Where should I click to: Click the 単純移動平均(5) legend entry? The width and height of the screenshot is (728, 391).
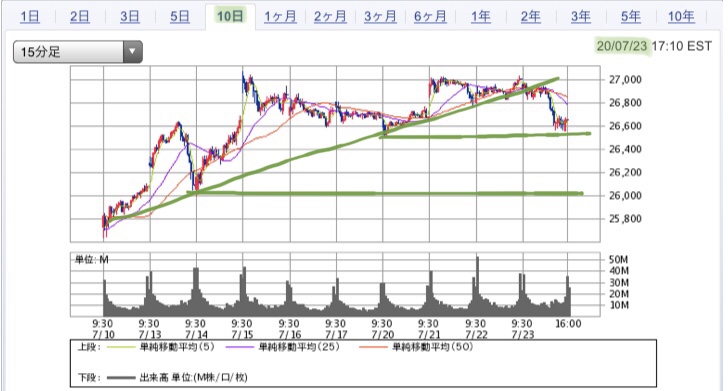click(177, 347)
